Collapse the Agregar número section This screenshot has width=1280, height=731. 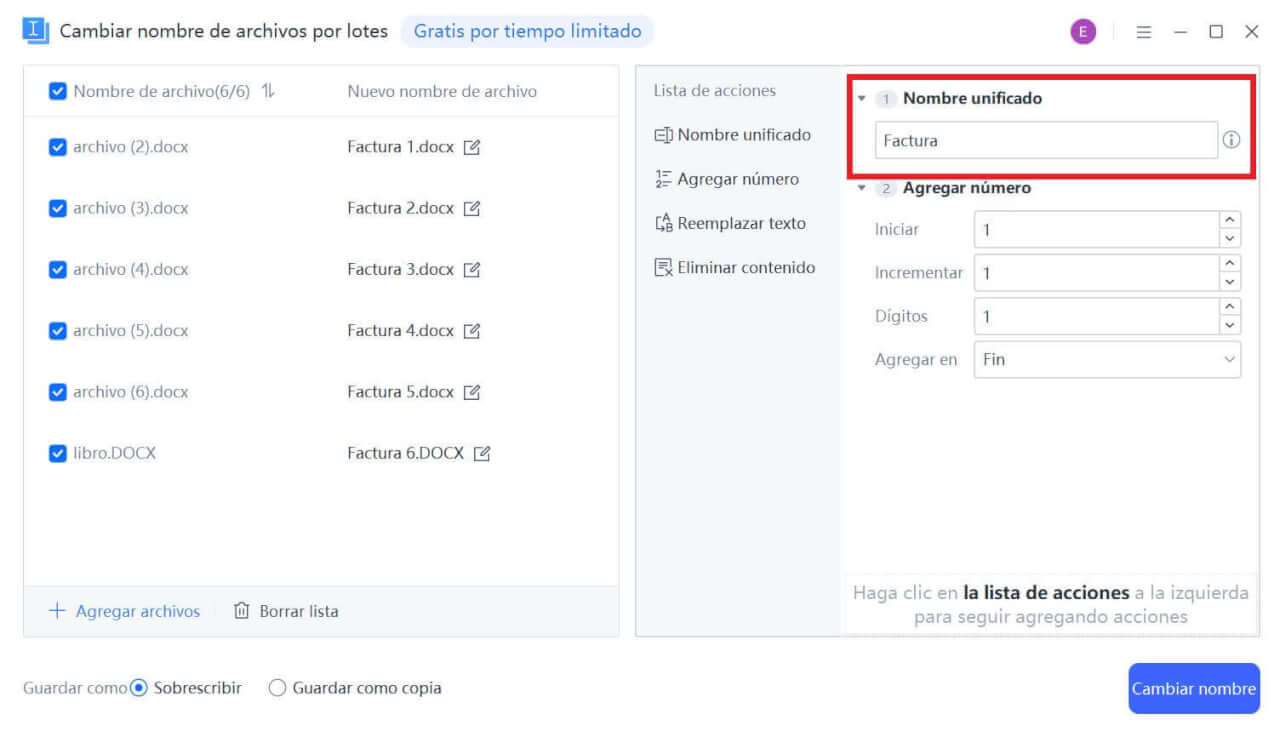pyautogui.click(x=862, y=188)
